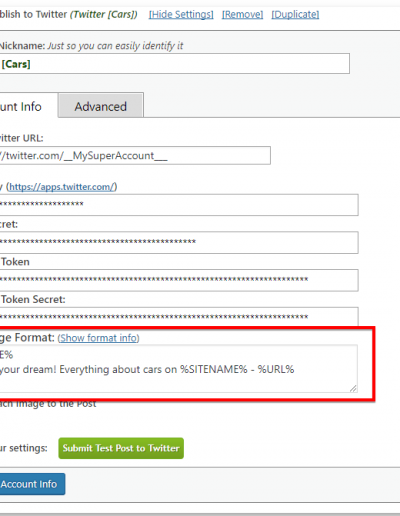Viewport: 400px width, 516px height.
Task: Submit Test Post to Twitter
Action: (121, 448)
